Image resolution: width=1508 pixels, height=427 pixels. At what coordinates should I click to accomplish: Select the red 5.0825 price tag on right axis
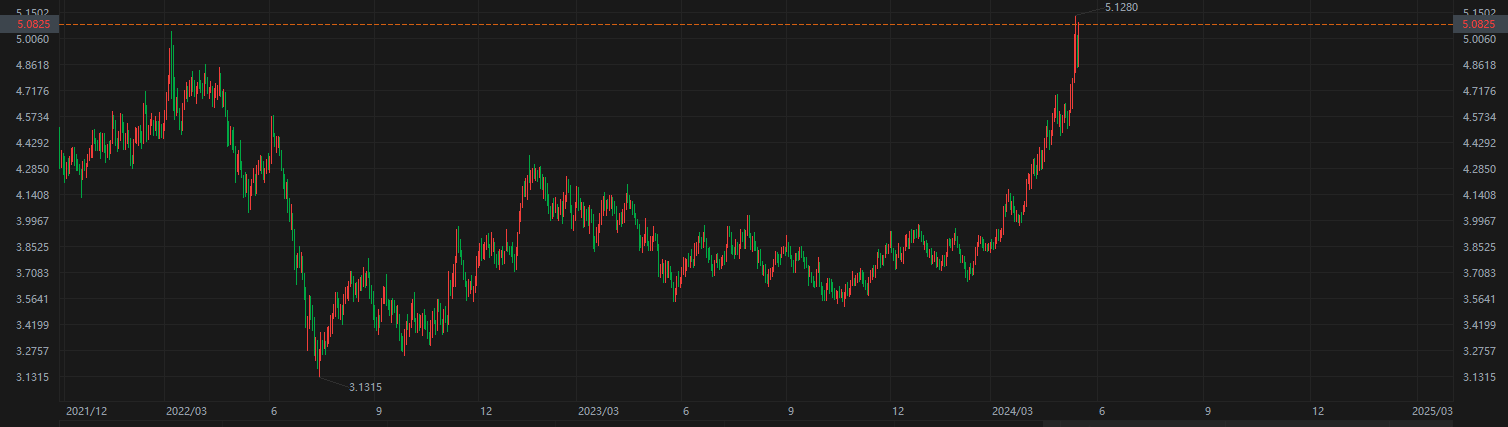tap(1477, 25)
